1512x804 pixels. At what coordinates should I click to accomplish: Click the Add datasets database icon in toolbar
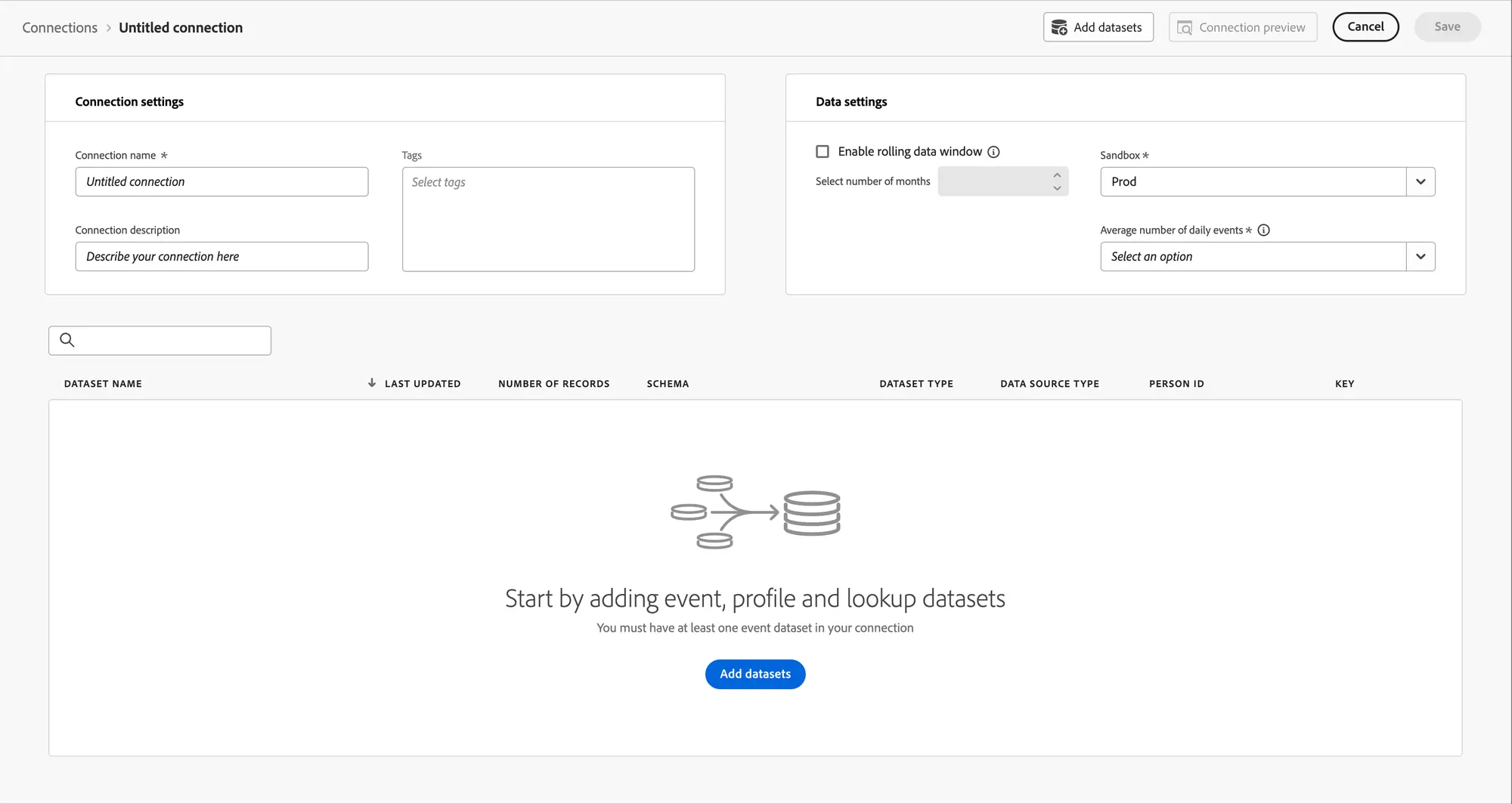click(x=1061, y=26)
